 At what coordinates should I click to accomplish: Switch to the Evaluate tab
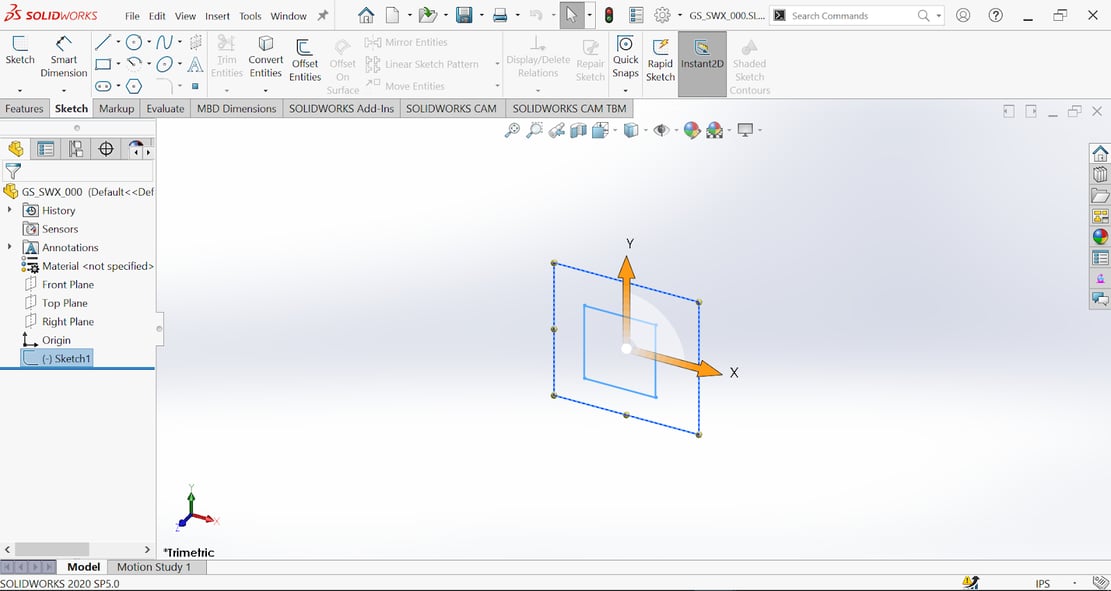click(x=165, y=108)
